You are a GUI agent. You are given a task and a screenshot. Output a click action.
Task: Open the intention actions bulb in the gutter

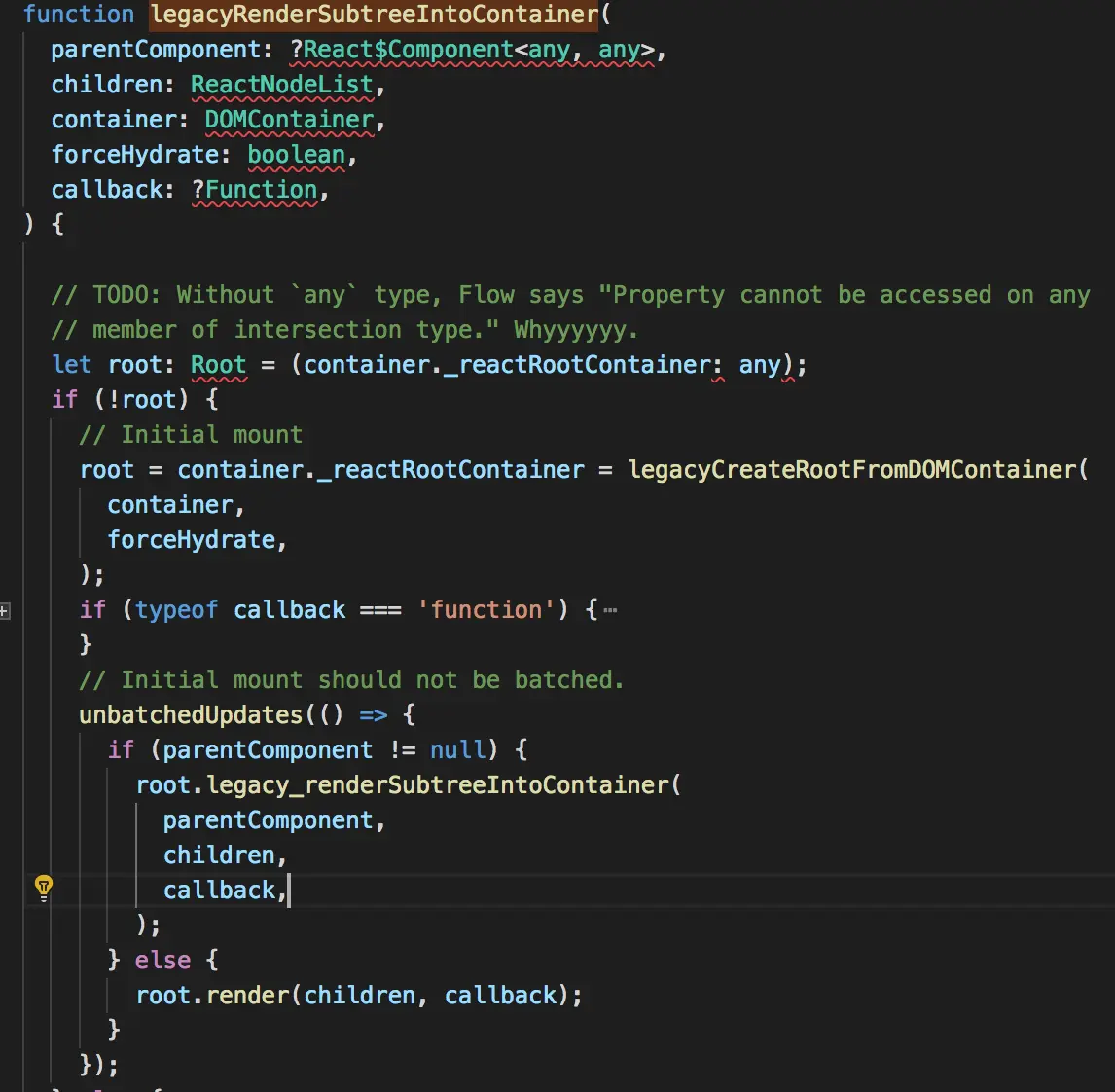pyautogui.click(x=43, y=887)
